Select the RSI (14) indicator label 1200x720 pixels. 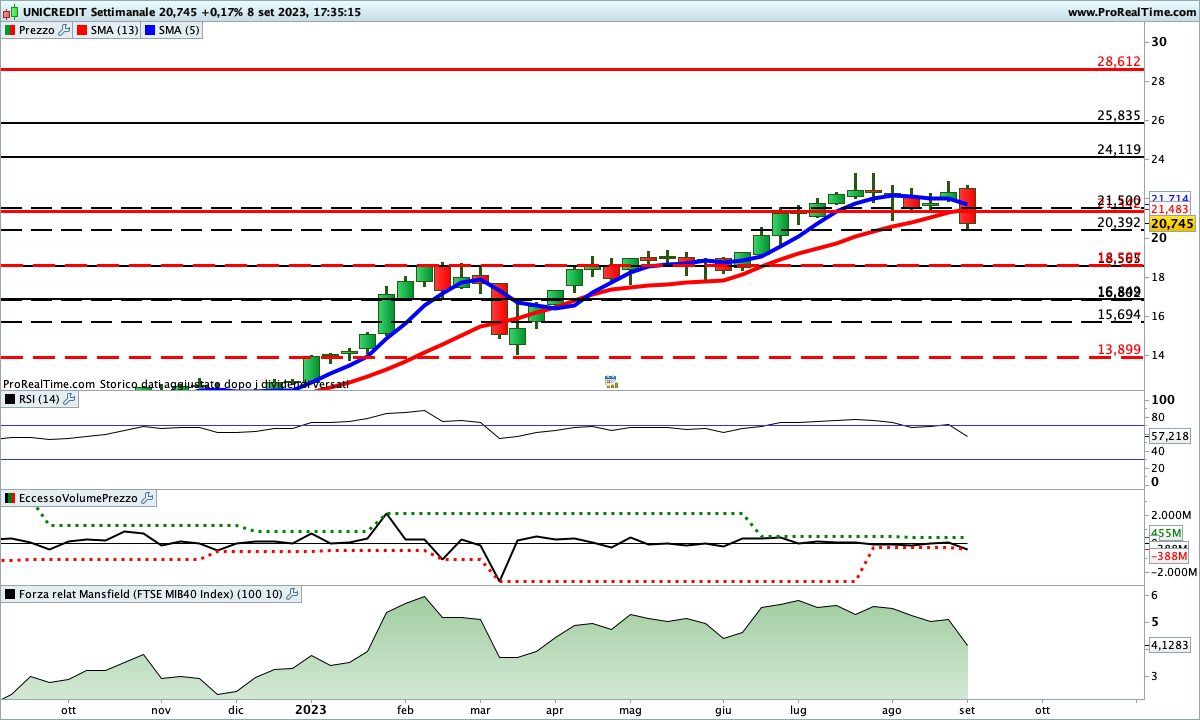[38, 399]
